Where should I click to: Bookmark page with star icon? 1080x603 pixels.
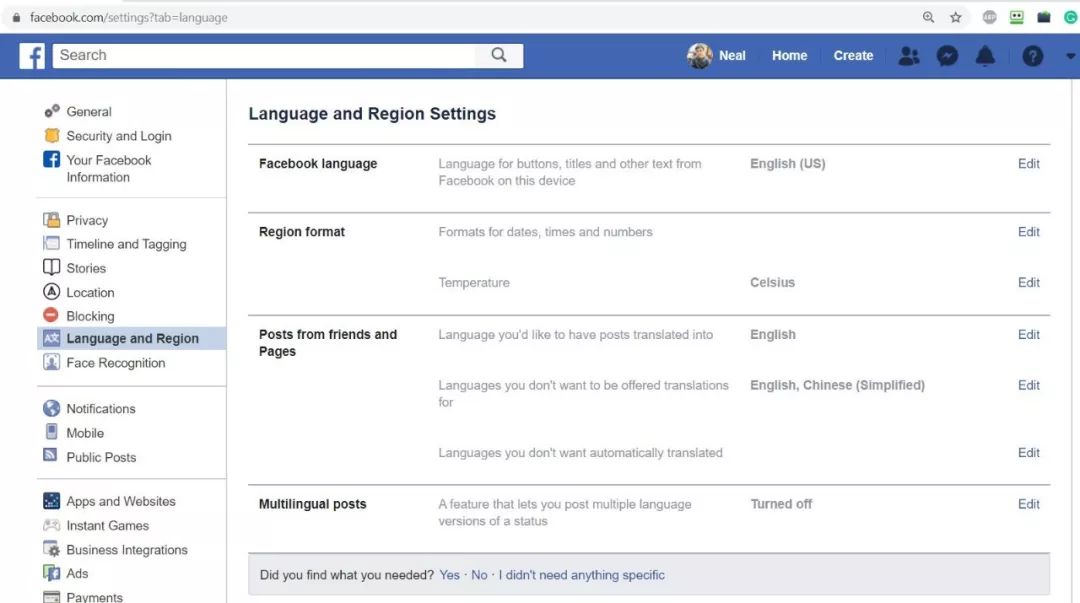956,17
